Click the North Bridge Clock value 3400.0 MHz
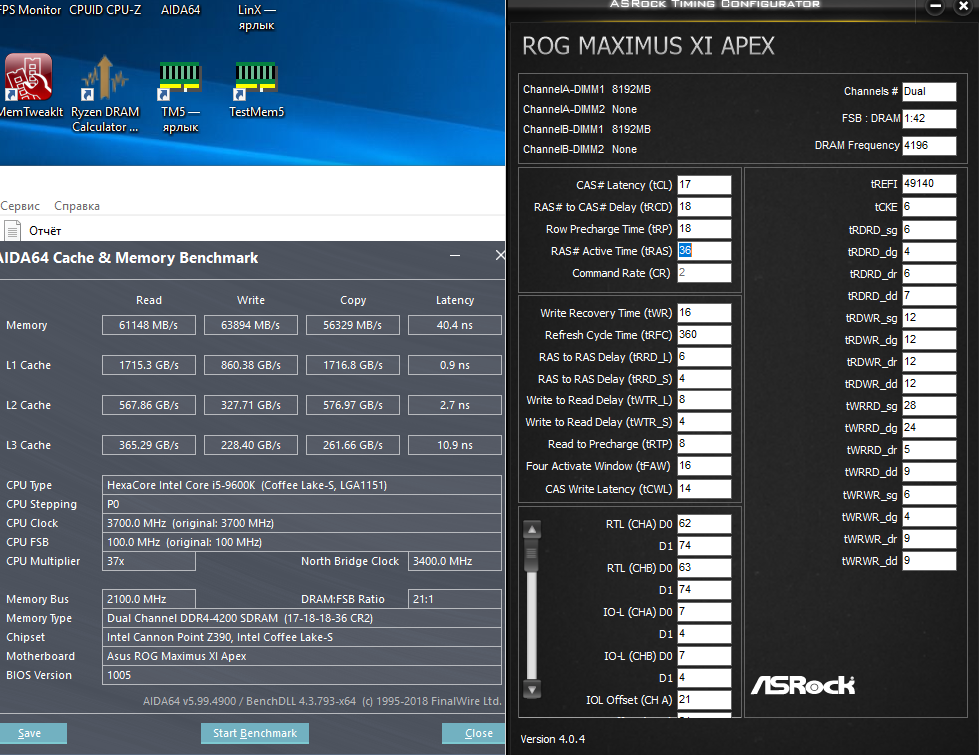 click(x=455, y=561)
